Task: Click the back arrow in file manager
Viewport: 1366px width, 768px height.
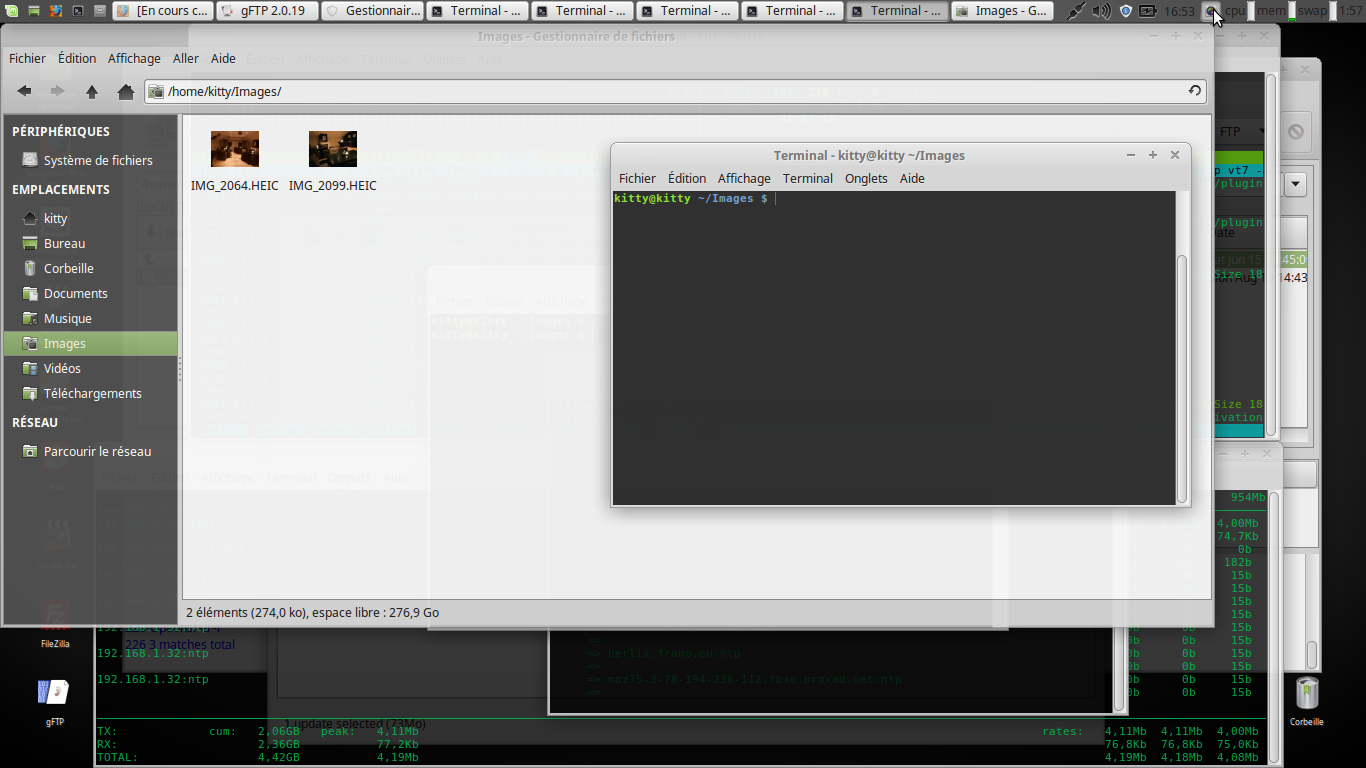Action: point(24,91)
